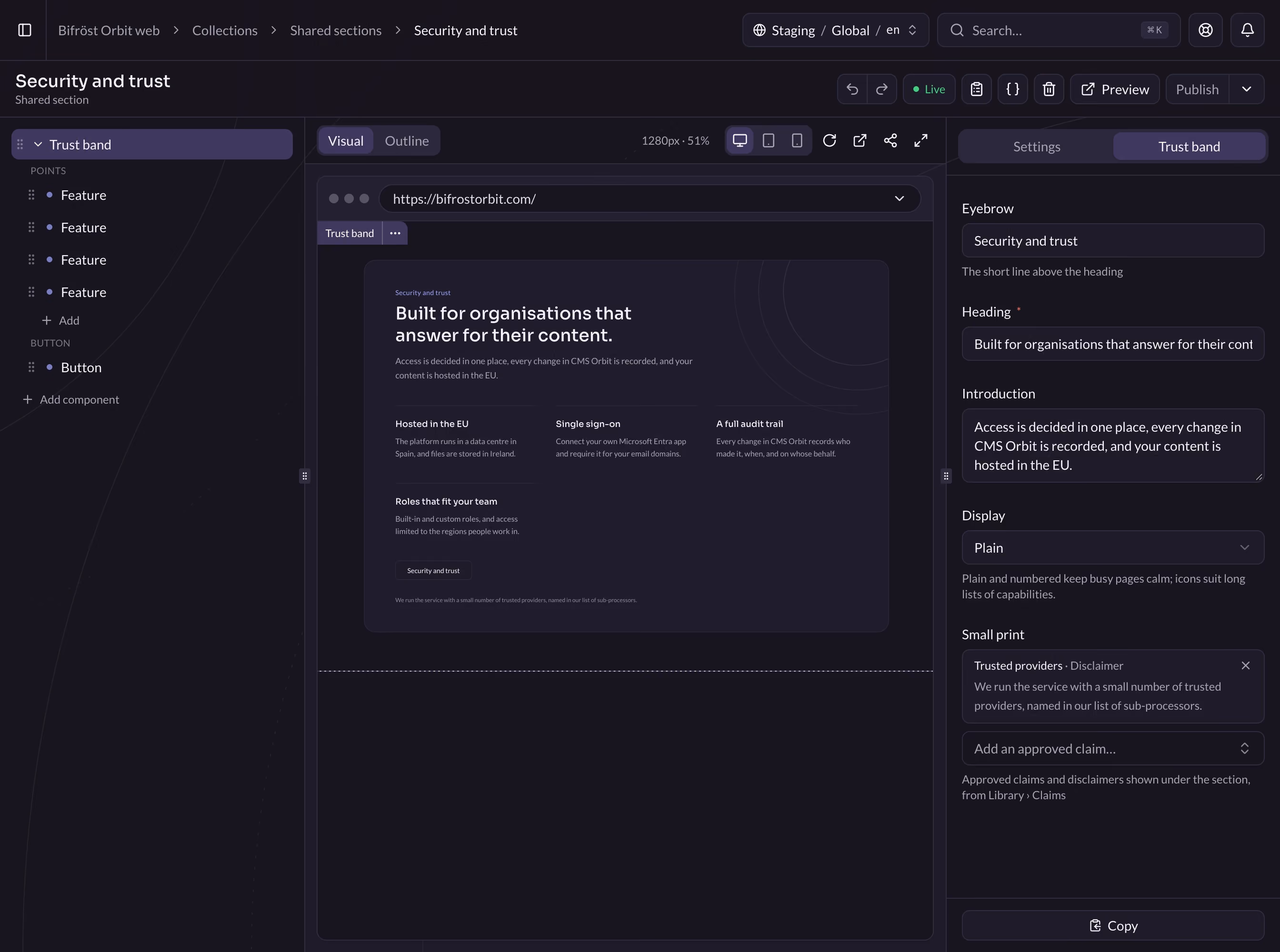
Task: Select the Visual view mode
Action: point(345,140)
